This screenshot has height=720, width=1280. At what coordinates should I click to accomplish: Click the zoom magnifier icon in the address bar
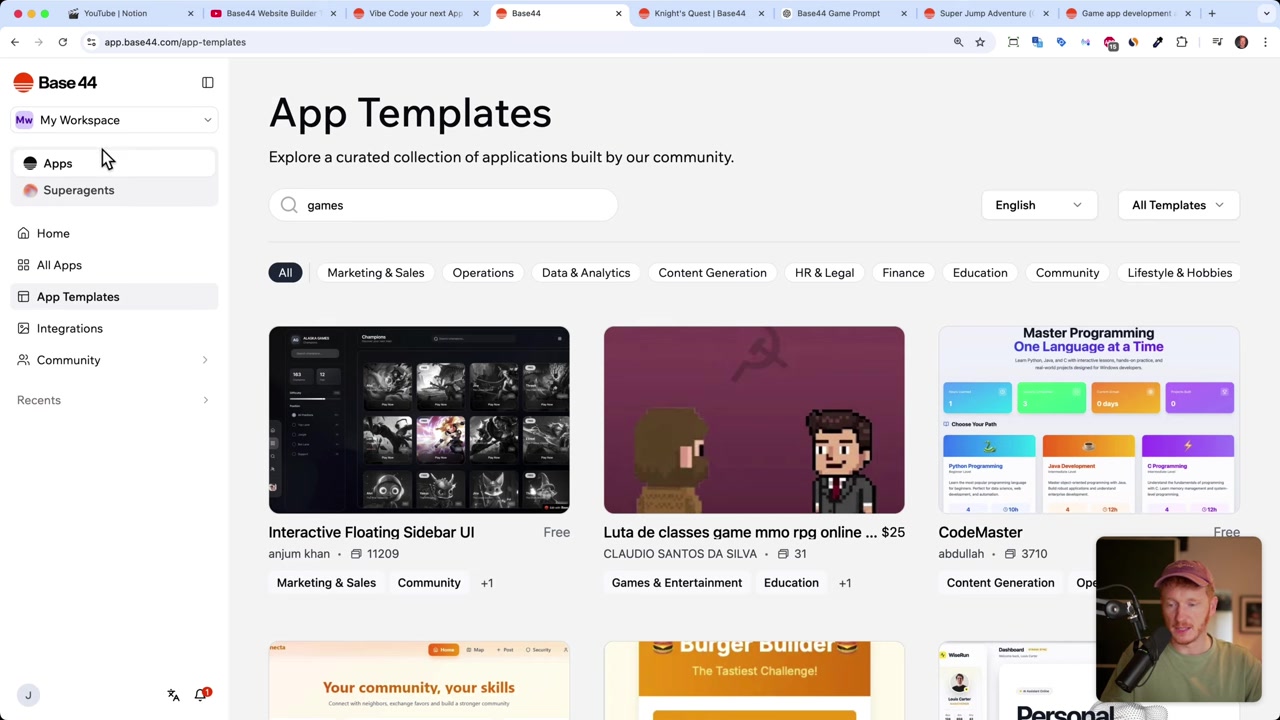pyautogui.click(x=958, y=42)
